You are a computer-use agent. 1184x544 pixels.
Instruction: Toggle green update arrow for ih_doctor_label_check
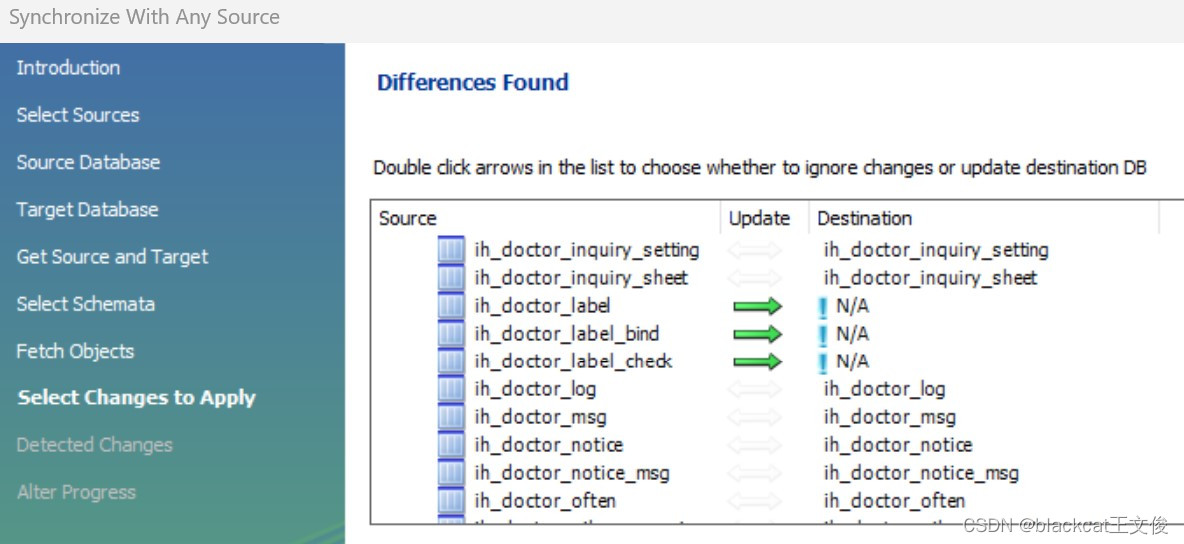click(757, 361)
